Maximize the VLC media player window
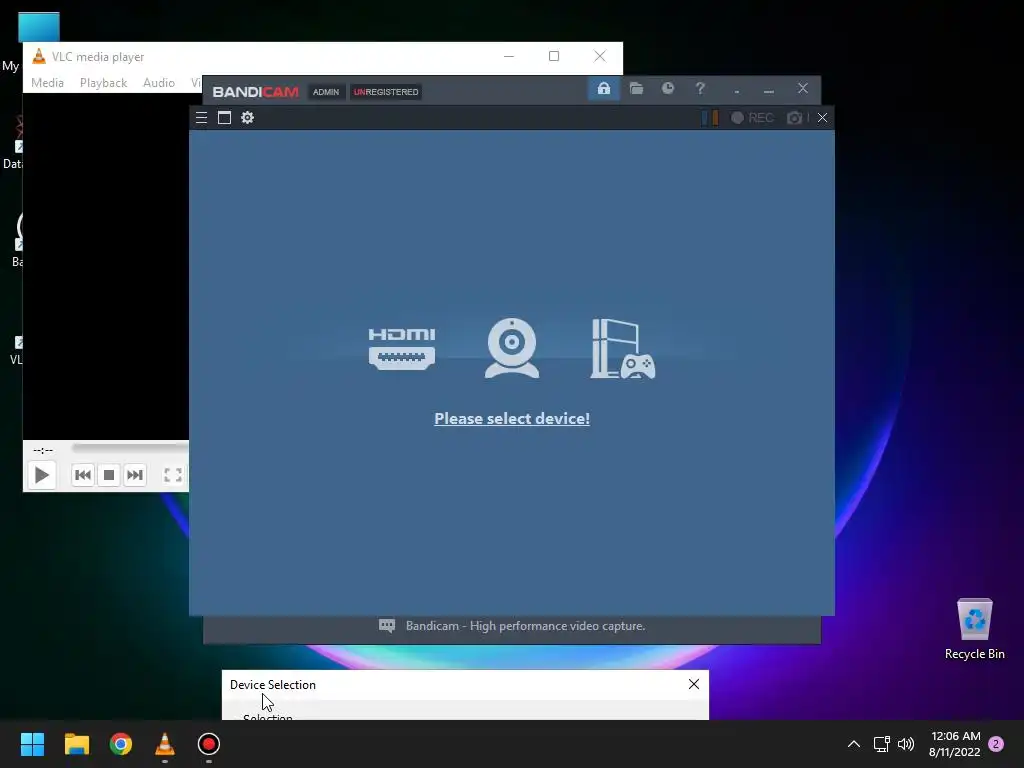Image resolution: width=1024 pixels, height=768 pixels. pos(554,56)
